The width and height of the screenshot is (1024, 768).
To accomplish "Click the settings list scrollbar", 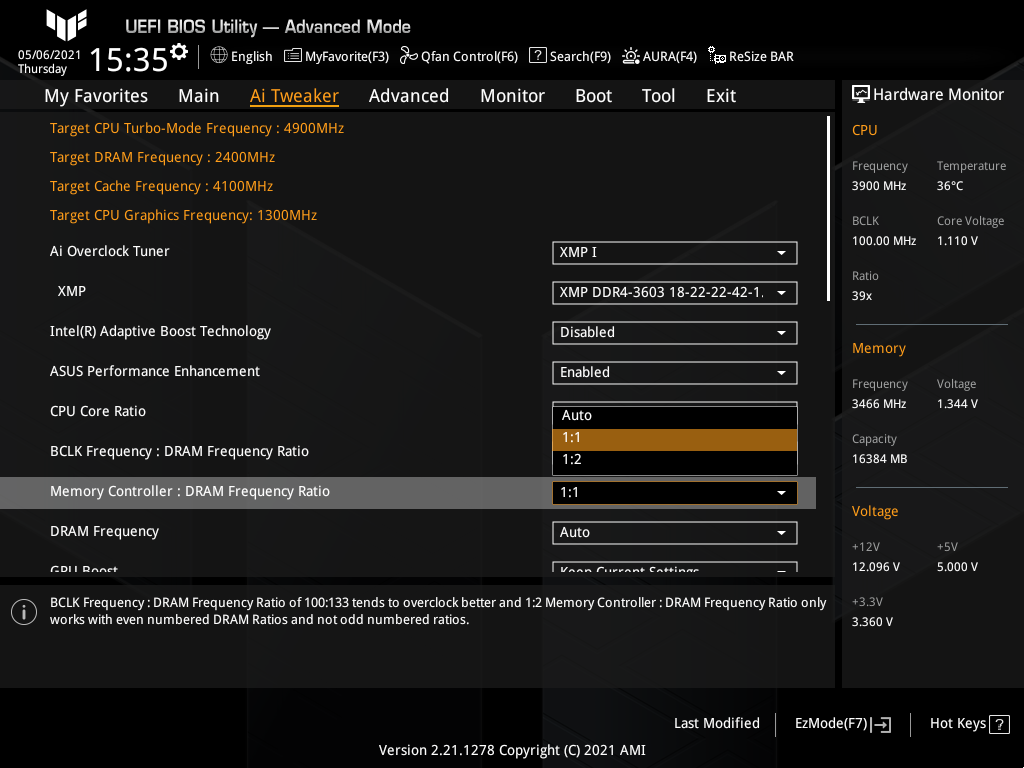I will (x=828, y=209).
